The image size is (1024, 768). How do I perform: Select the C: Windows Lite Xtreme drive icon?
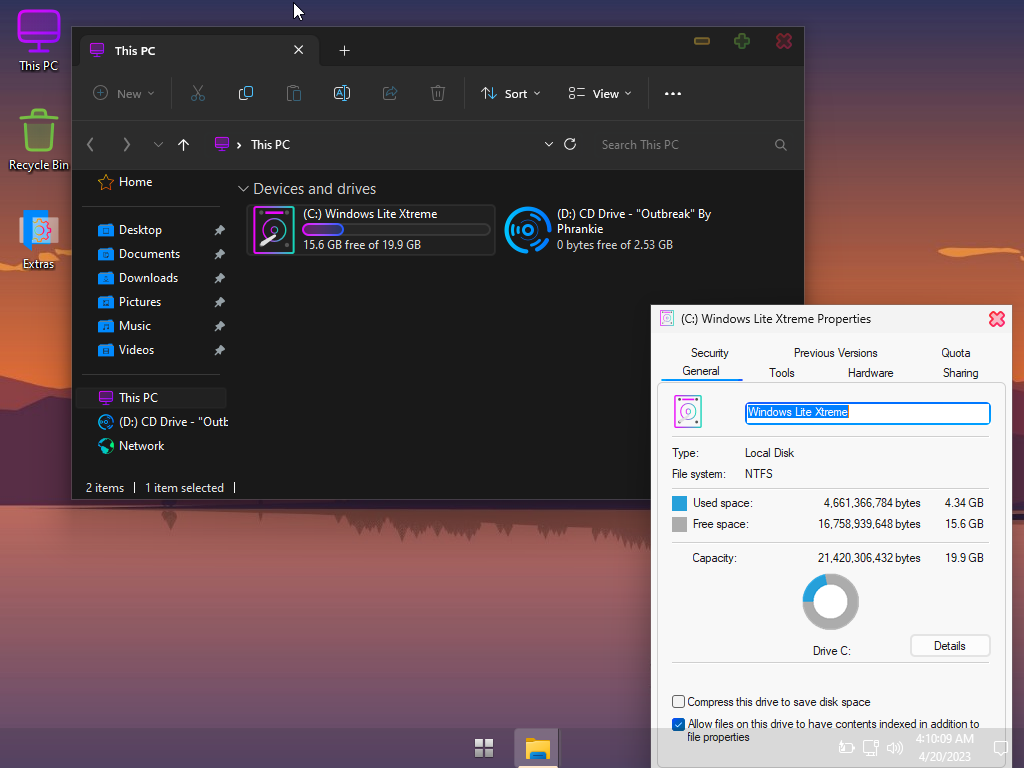[274, 230]
